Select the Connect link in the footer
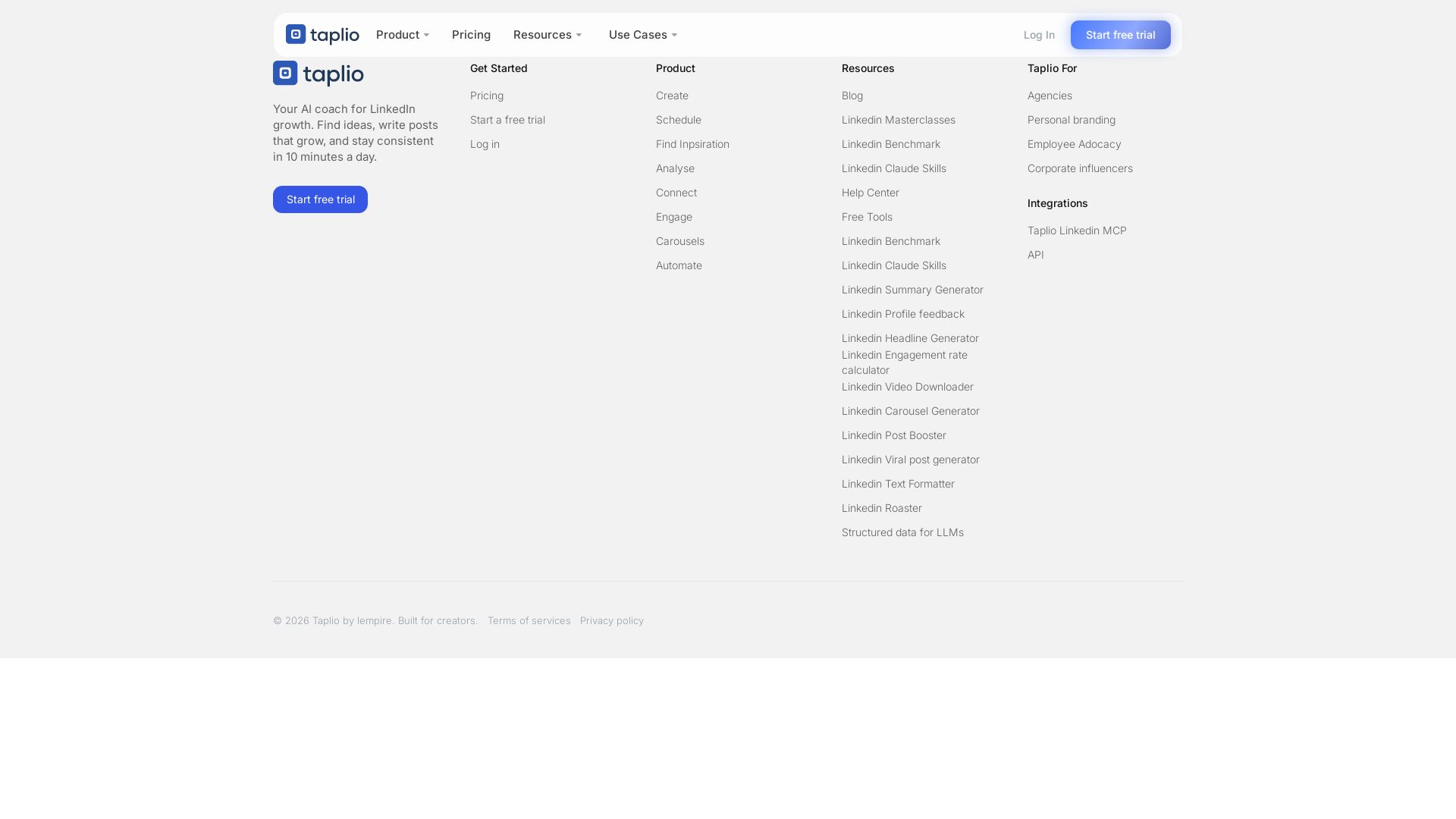The image size is (1456, 819). point(676,193)
